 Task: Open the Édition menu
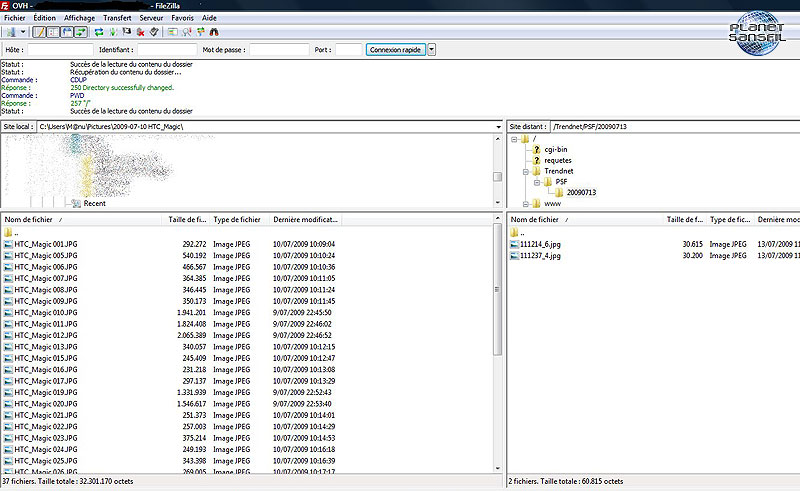(x=44, y=18)
